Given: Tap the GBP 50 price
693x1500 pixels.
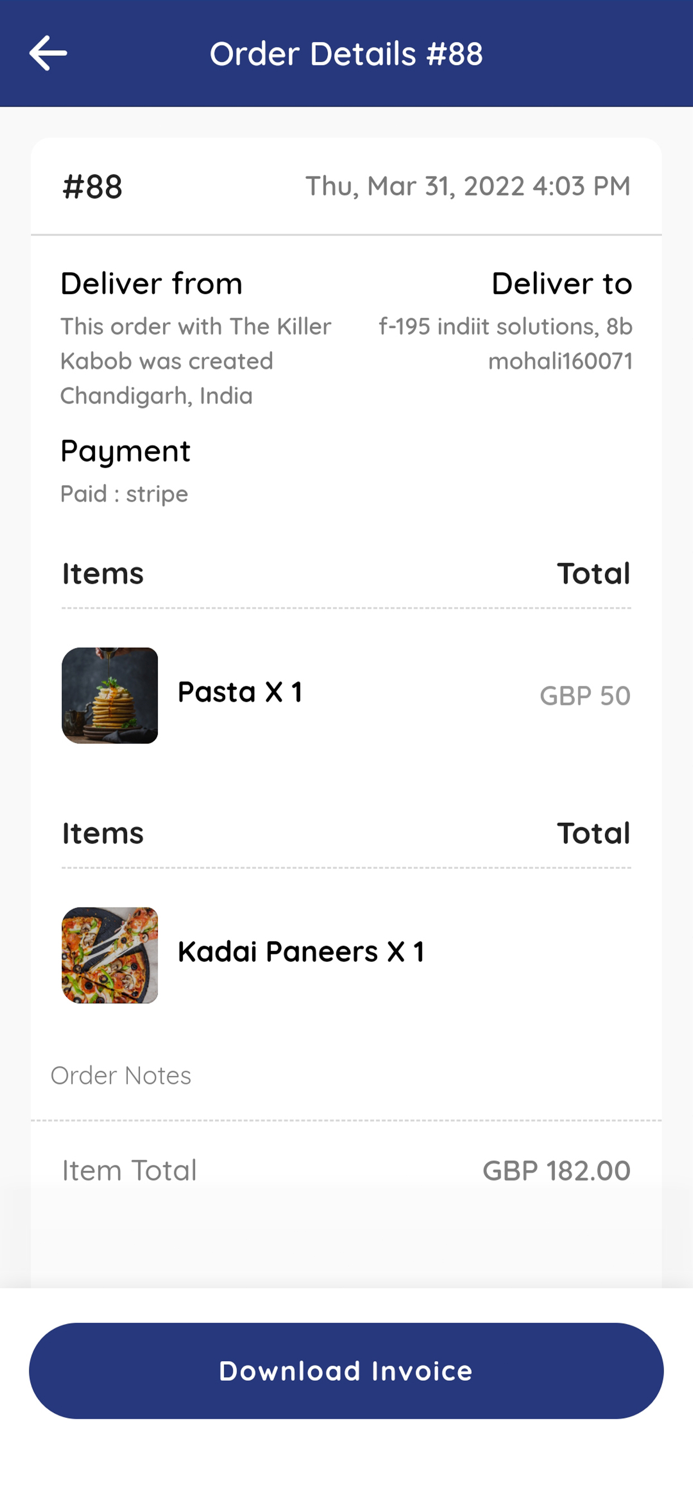Looking at the screenshot, I should point(585,696).
